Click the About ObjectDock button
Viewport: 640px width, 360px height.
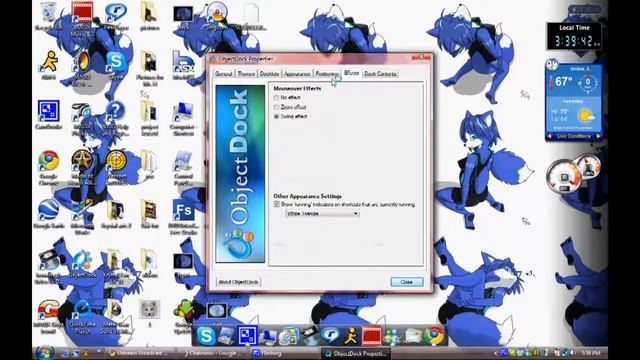pyautogui.click(x=238, y=282)
